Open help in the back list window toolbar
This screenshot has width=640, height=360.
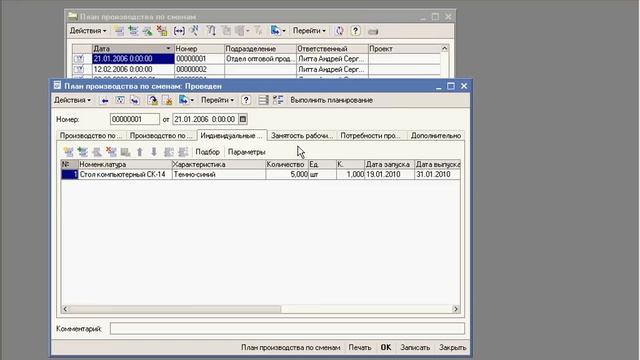[356, 31]
